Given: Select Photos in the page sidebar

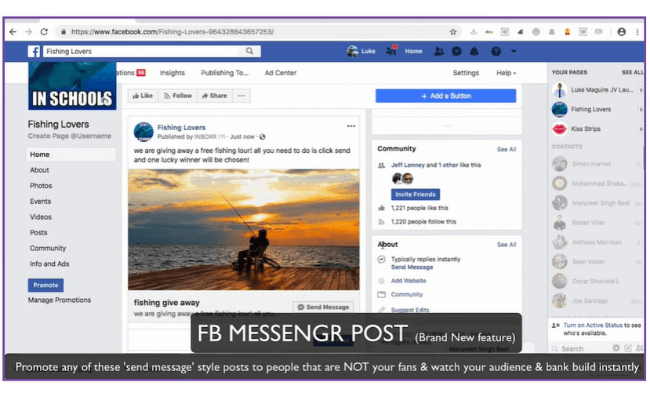Looking at the screenshot, I should click(x=41, y=186).
